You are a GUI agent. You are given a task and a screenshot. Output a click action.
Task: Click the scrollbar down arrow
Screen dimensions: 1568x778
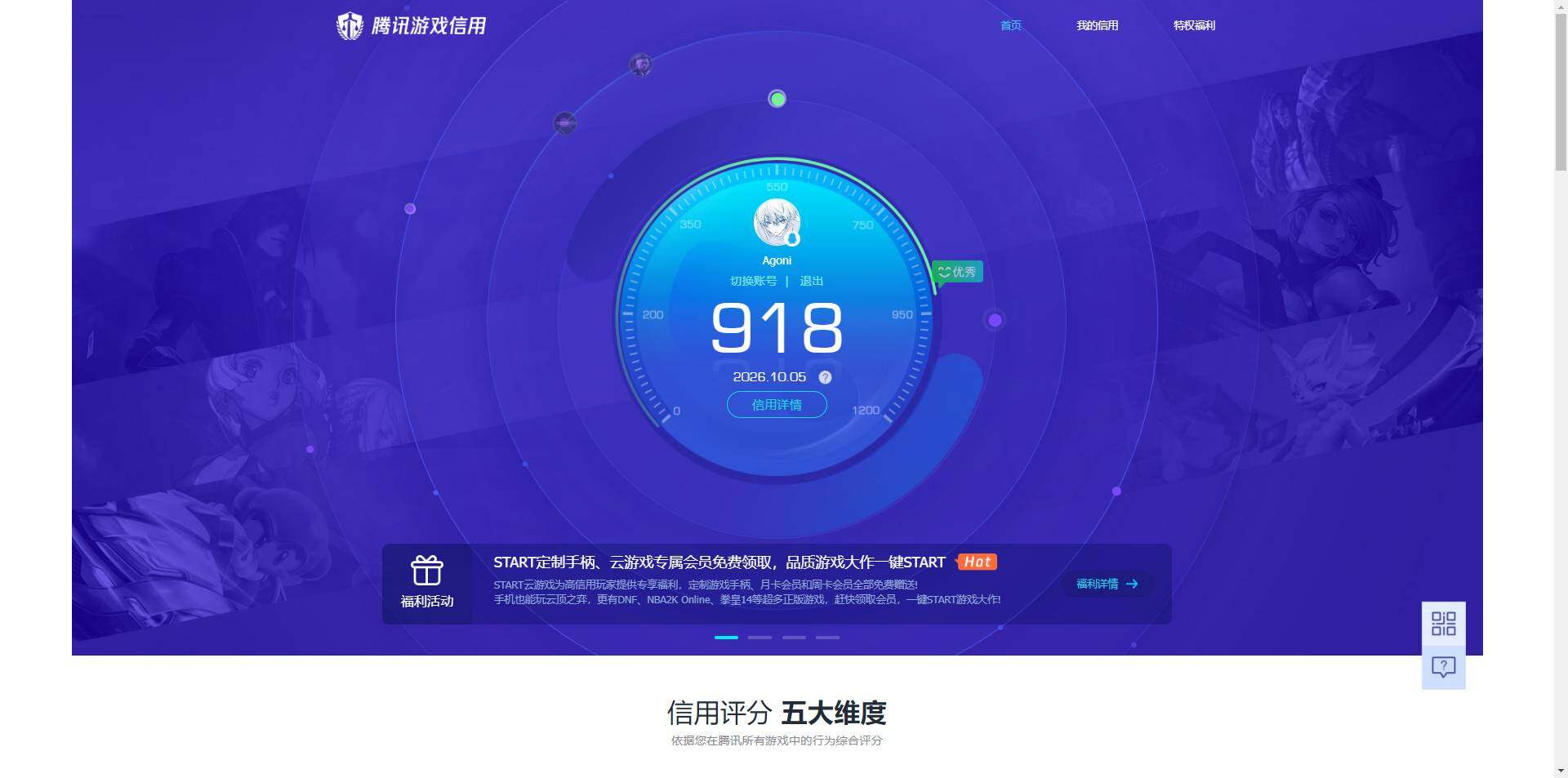pyautogui.click(x=1561, y=771)
